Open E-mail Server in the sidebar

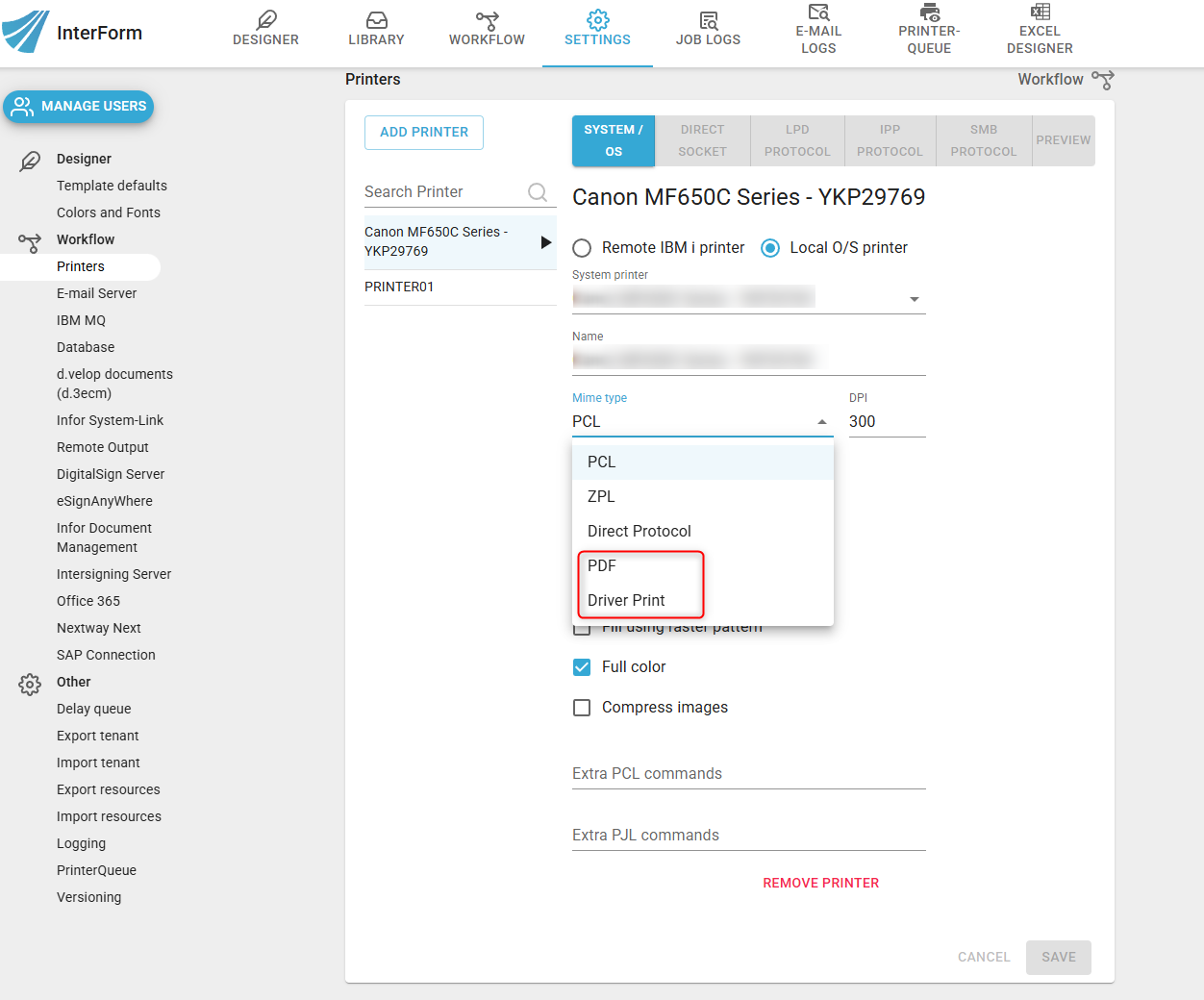click(x=97, y=293)
